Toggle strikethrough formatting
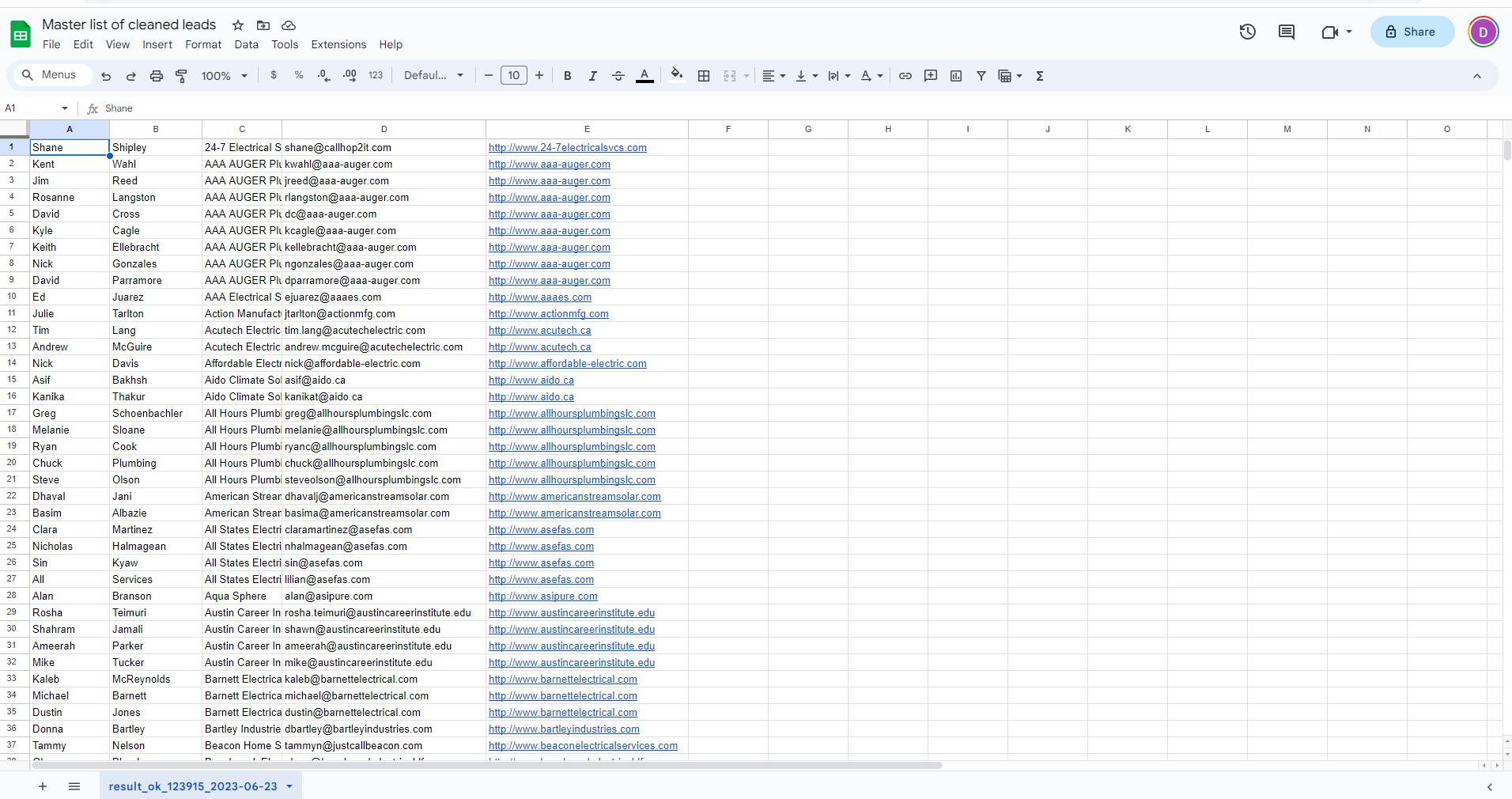 pyautogui.click(x=618, y=76)
